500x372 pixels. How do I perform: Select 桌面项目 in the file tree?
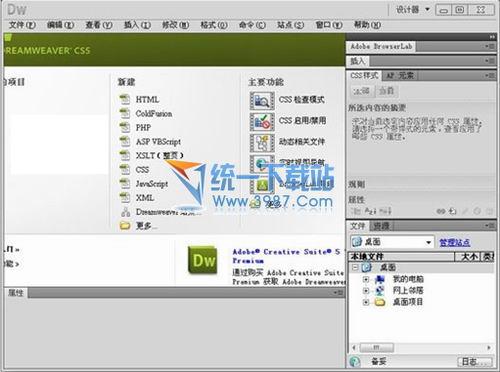[x=408, y=302]
